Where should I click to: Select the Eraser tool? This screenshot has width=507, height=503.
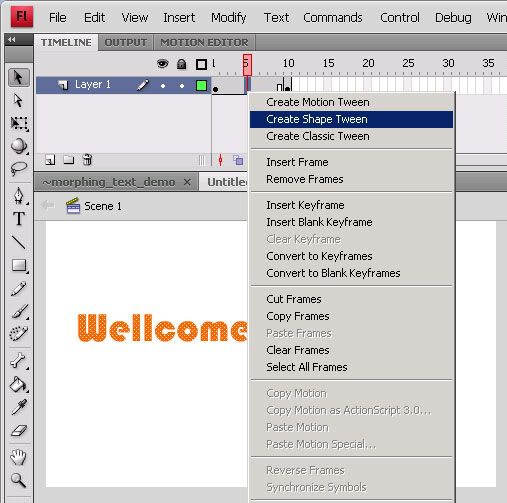pos(19,430)
